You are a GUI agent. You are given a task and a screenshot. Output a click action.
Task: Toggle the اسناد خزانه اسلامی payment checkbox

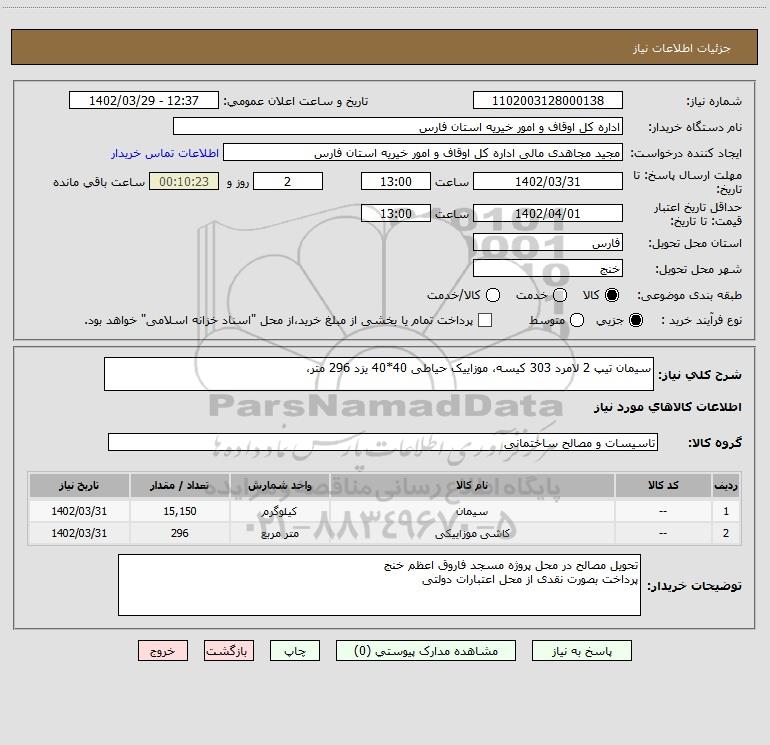[485, 320]
